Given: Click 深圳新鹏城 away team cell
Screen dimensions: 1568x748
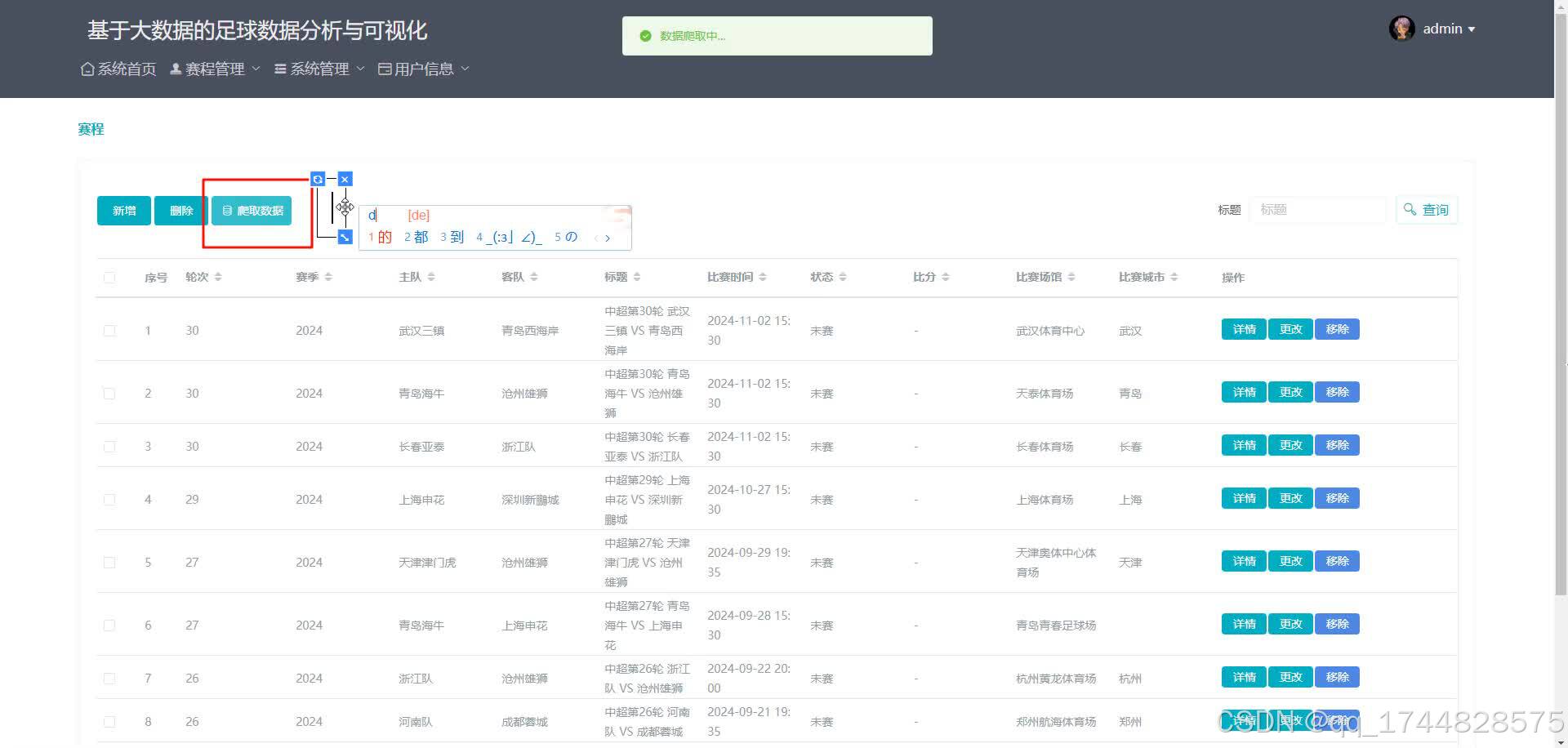Looking at the screenshot, I should coord(530,500).
